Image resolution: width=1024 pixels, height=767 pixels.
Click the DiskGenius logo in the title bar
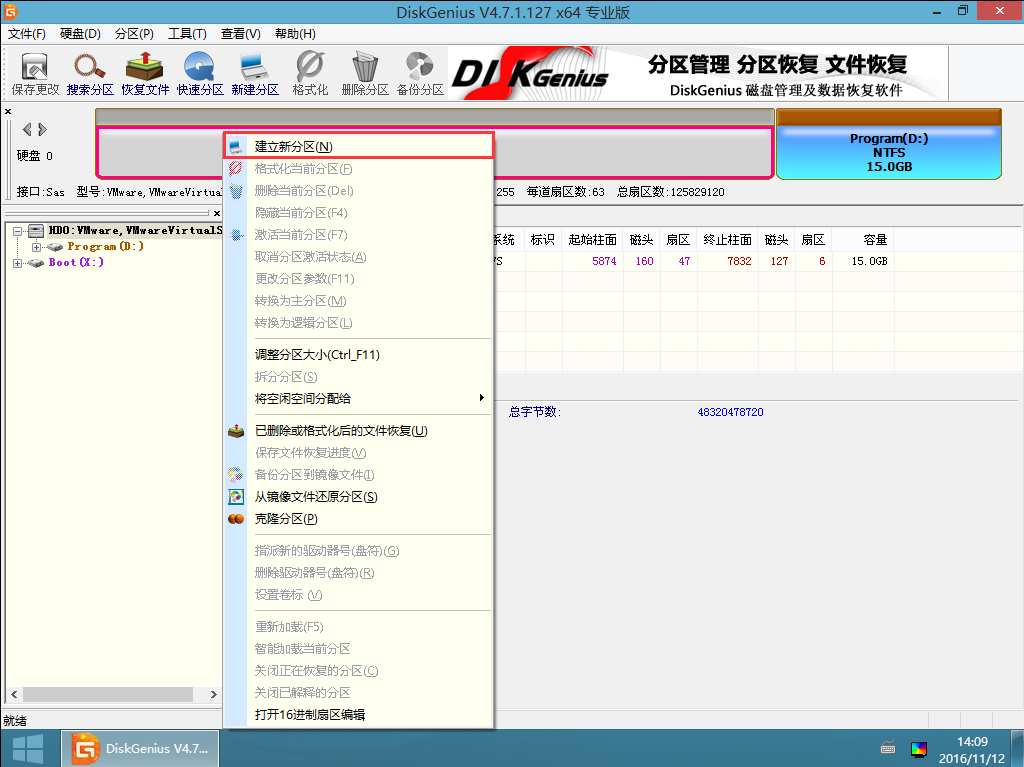point(10,11)
